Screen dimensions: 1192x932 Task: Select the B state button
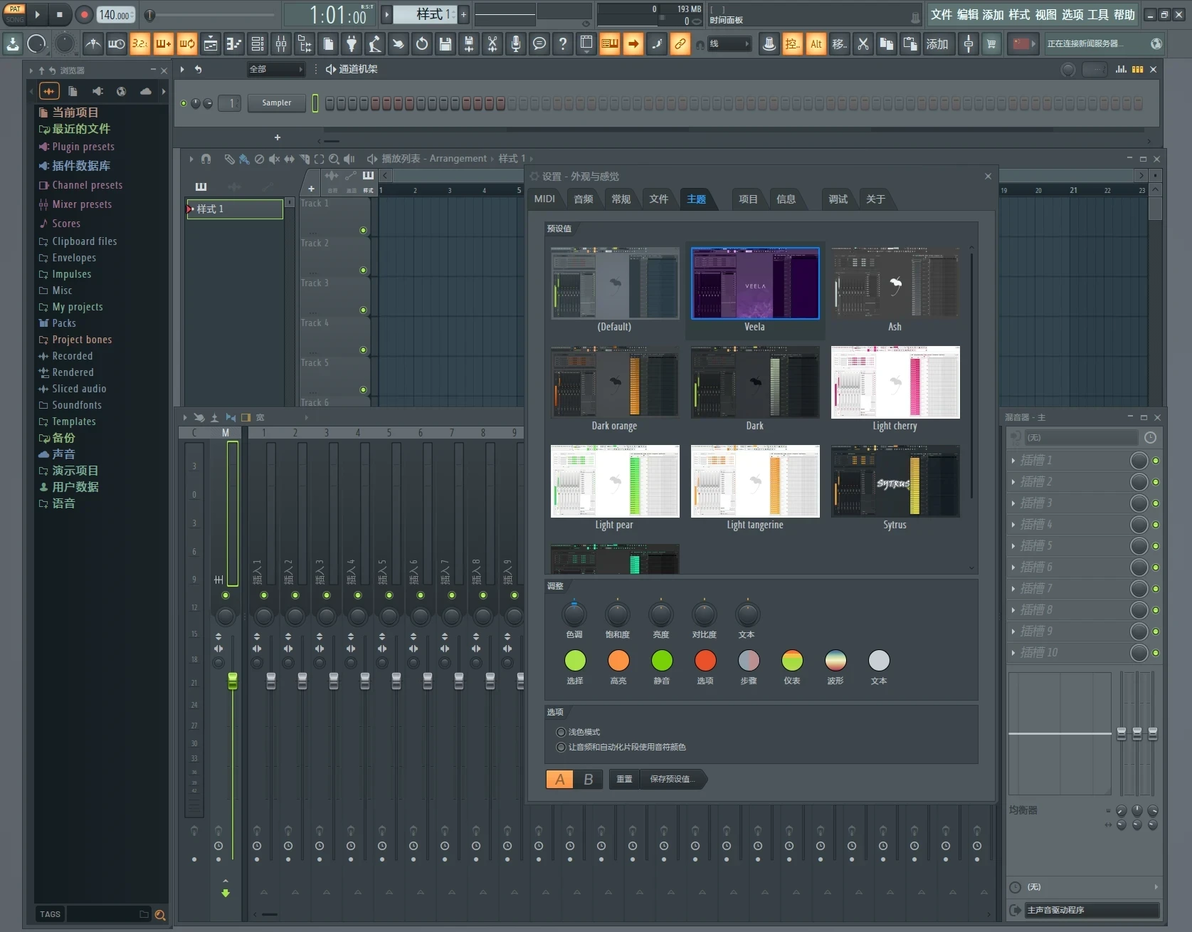coord(588,779)
